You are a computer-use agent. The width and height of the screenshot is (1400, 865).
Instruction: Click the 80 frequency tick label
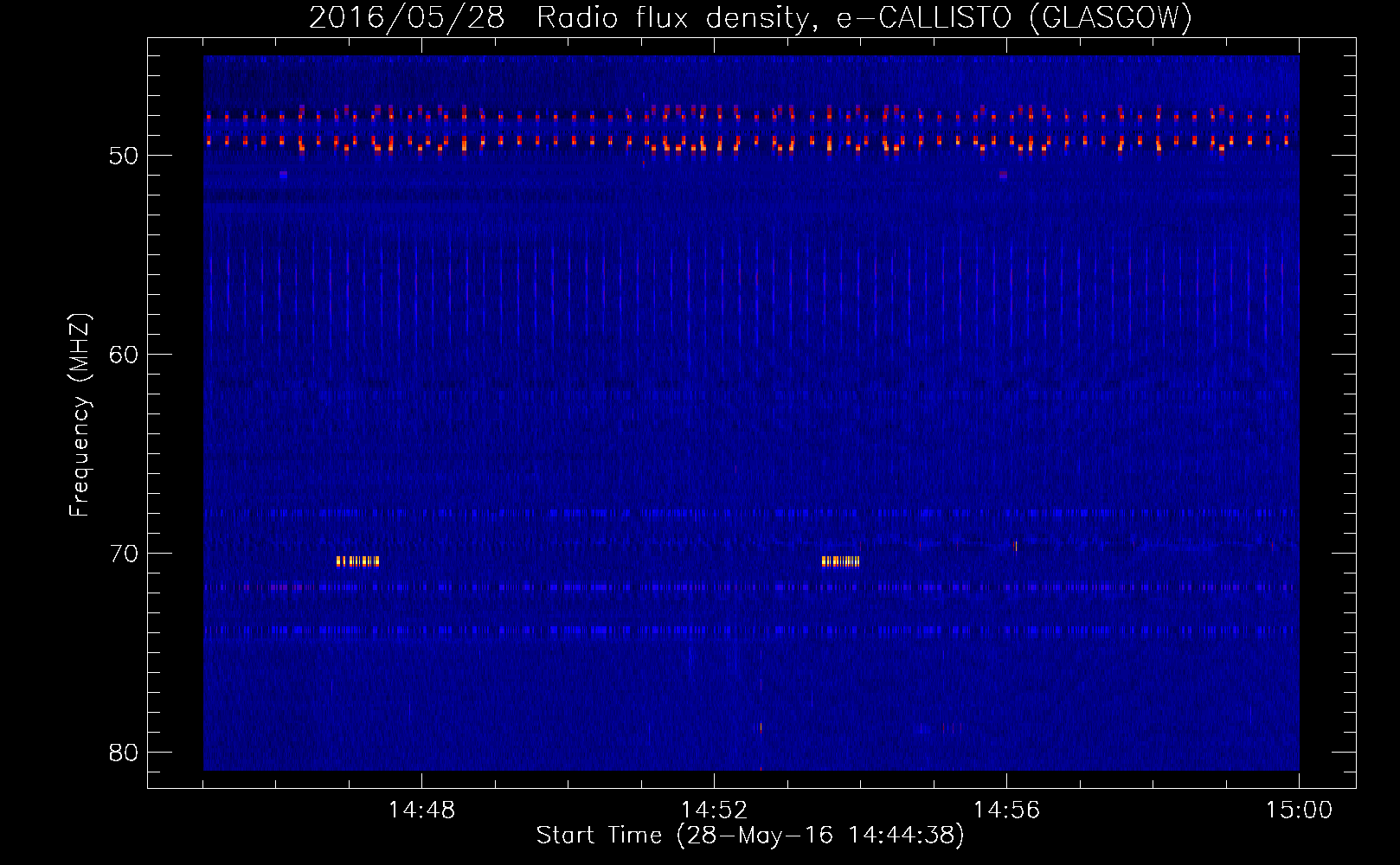pos(124,753)
